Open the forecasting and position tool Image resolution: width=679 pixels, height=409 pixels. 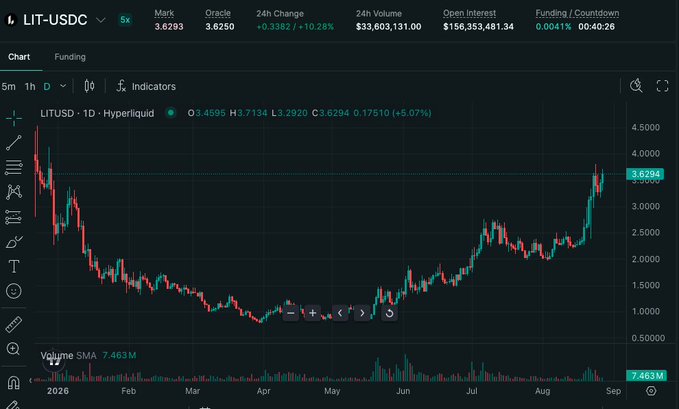(14, 217)
